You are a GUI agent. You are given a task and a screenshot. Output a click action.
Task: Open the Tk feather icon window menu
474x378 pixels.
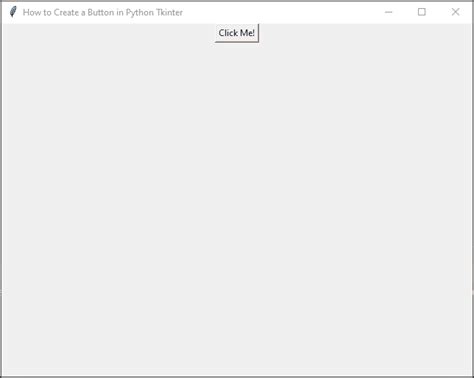(x=13, y=12)
